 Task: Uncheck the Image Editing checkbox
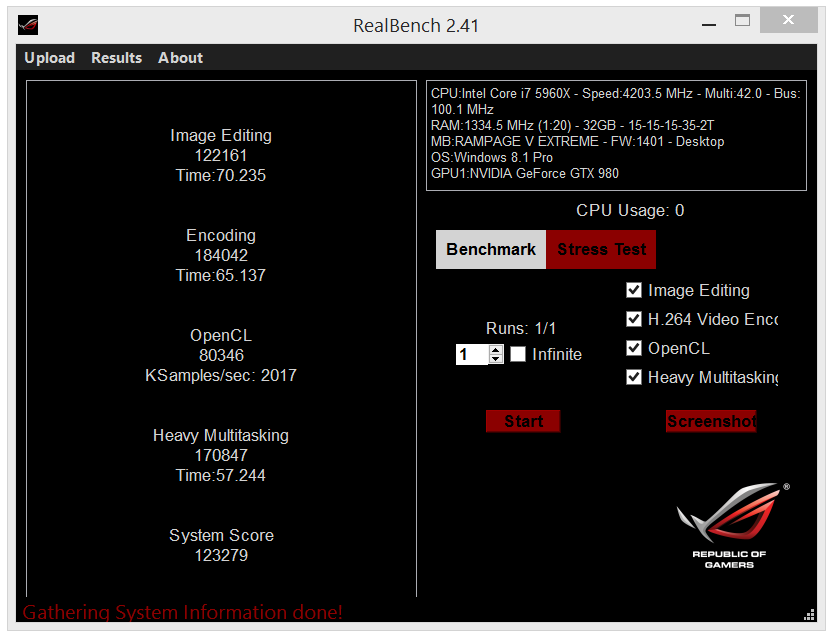tap(633, 290)
